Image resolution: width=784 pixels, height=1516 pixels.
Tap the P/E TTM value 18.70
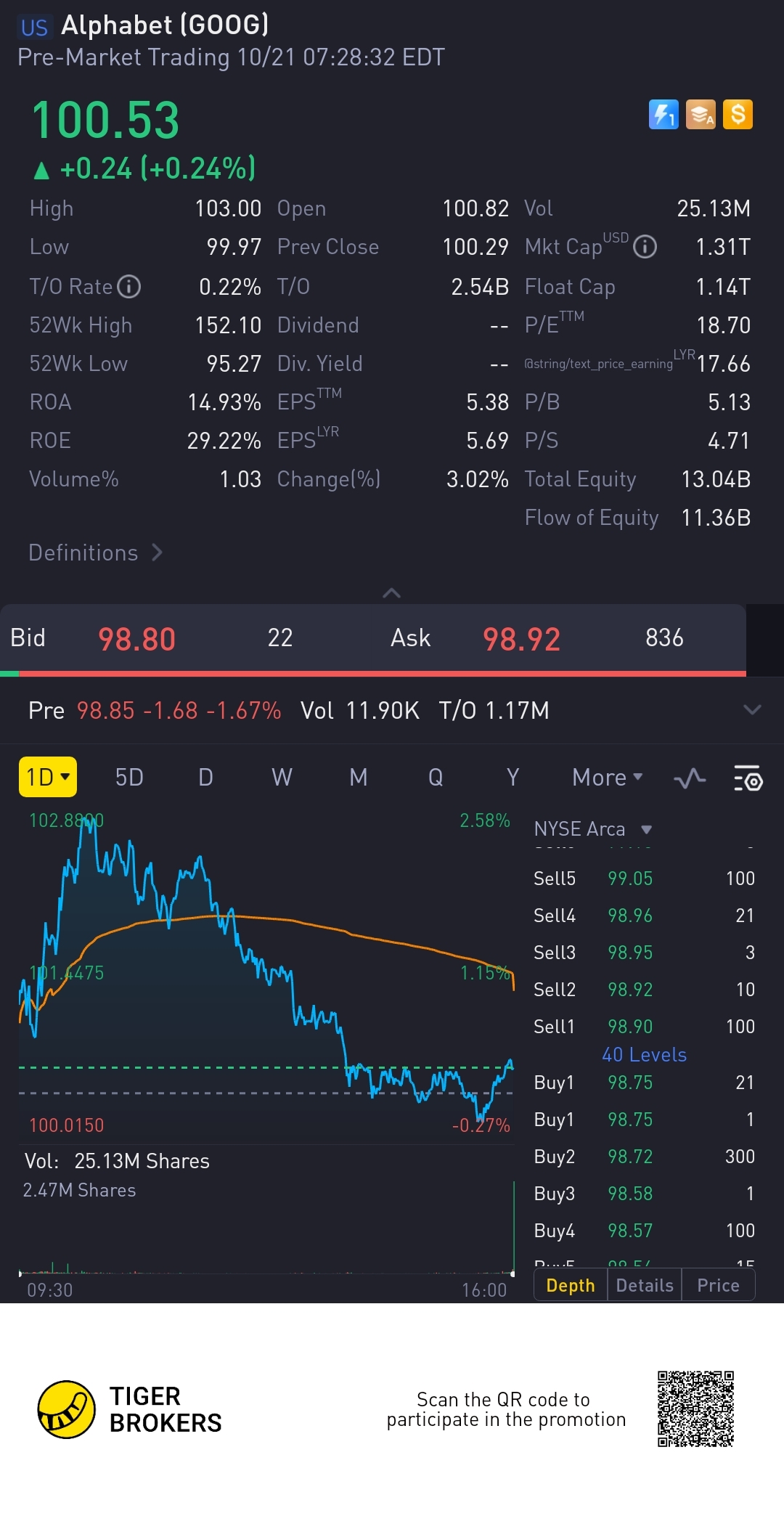pos(723,325)
